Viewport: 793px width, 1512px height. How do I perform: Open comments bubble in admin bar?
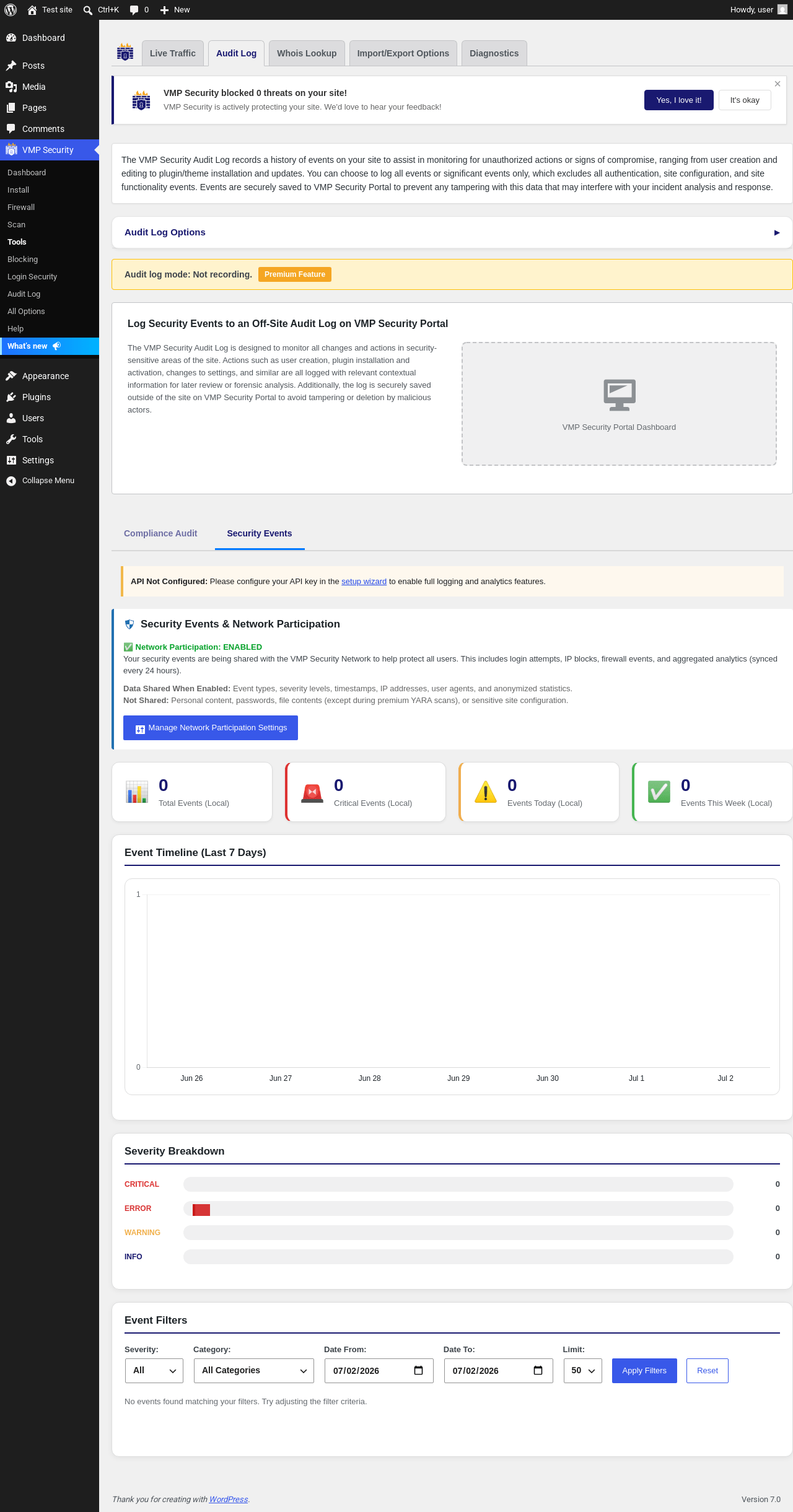(134, 10)
